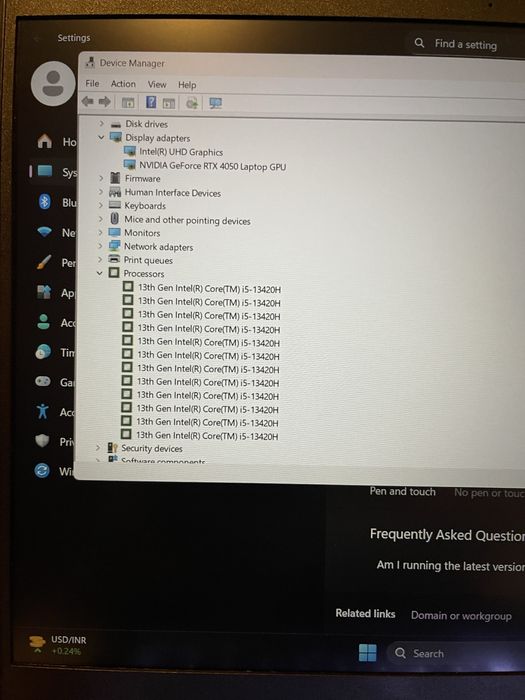
Task: Click the Human Interface Devices icon
Action: tap(115, 192)
